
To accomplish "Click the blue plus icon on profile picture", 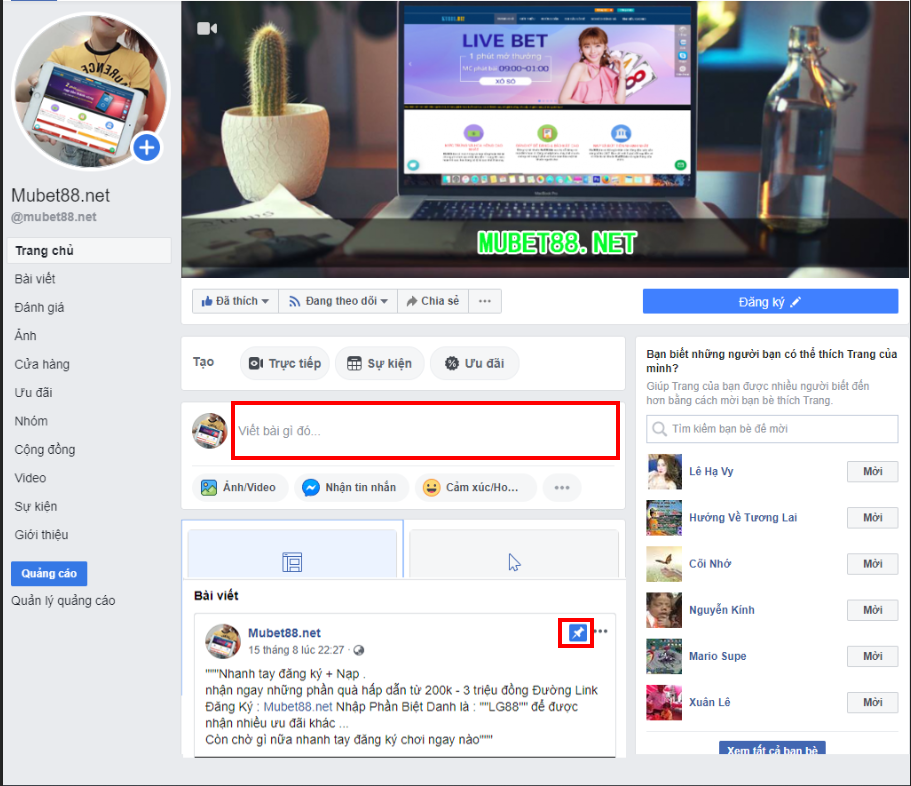I will click(147, 148).
